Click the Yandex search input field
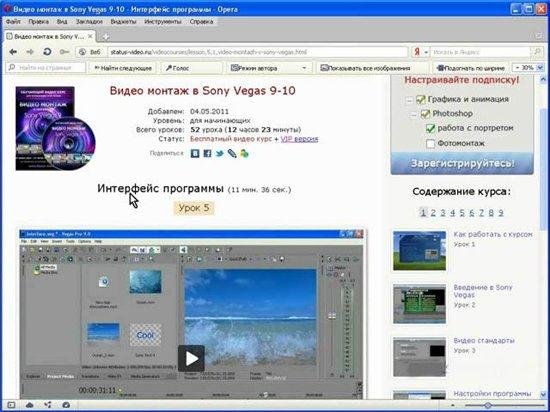Image resolution: width=550 pixels, height=412 pixels. pos(480,52)
